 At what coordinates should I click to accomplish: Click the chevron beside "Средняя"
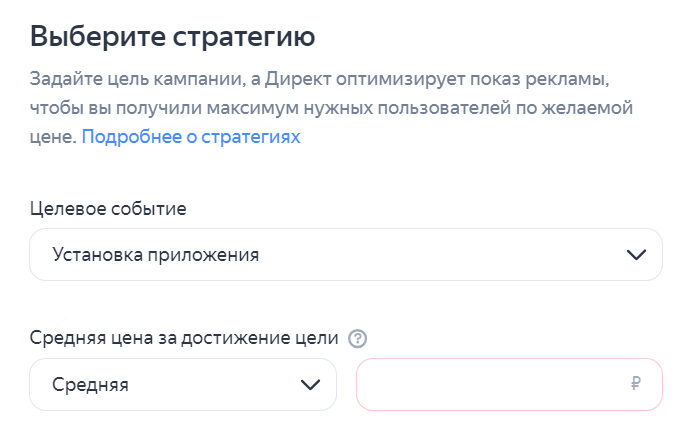[310, 384]
